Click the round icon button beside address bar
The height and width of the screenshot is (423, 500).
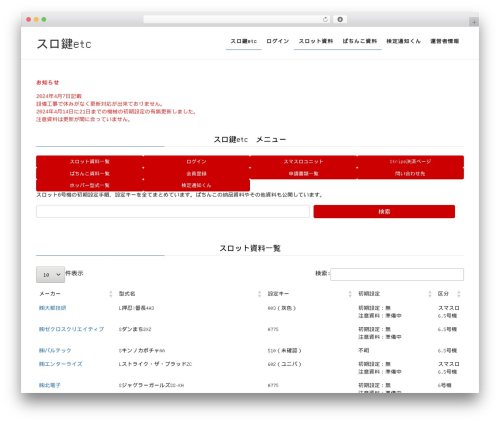[340, 19]
